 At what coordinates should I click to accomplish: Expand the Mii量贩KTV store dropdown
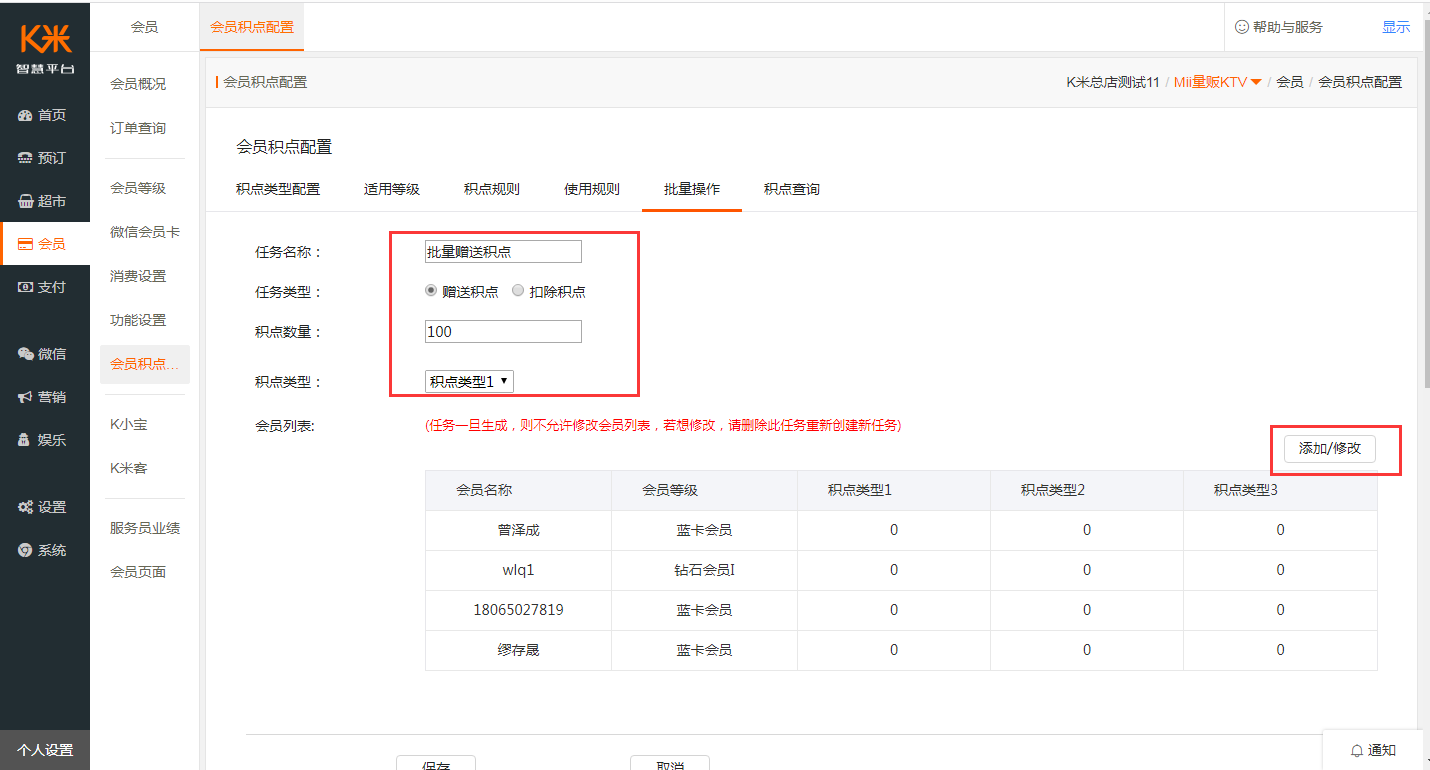1217,82
